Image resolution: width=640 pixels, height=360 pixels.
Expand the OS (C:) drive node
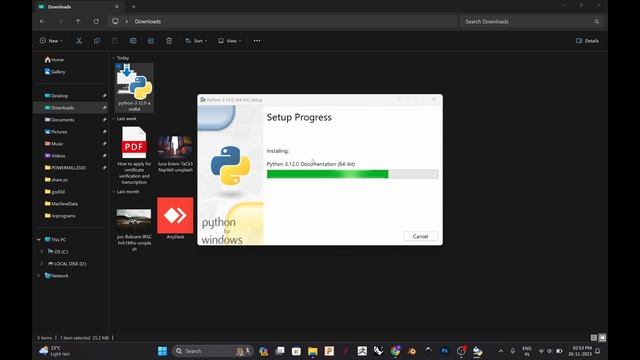point(42,252)
